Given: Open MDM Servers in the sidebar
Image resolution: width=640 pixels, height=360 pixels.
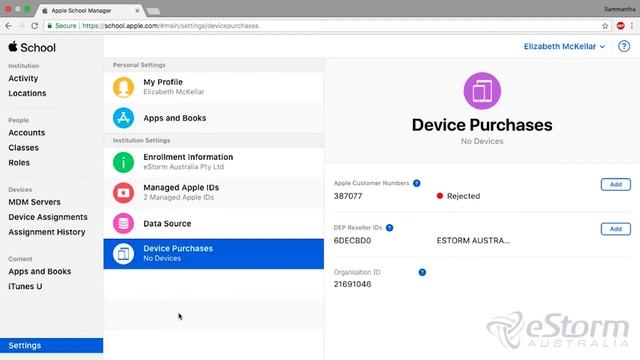Looking at the screenshot, I should click(x=34, y=202).
